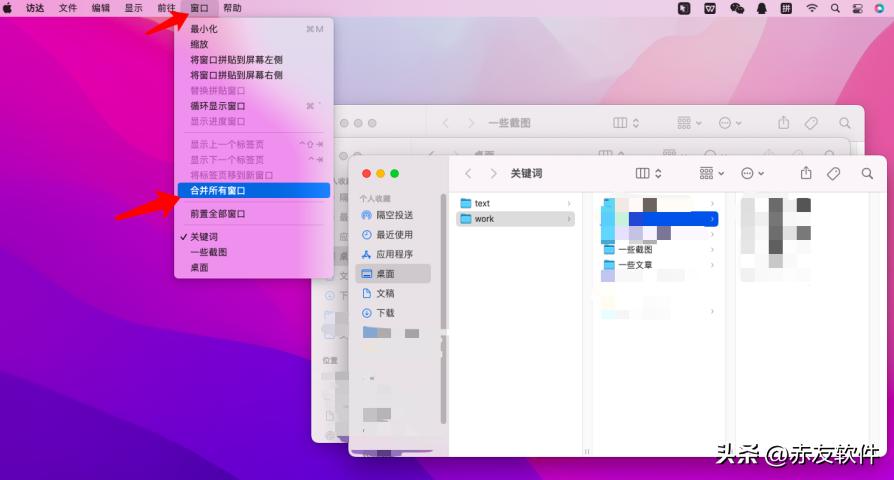Select 将窗口拼贴到屏幕右侧
This screenshot has width=894, height=480.
click(254, 75)
